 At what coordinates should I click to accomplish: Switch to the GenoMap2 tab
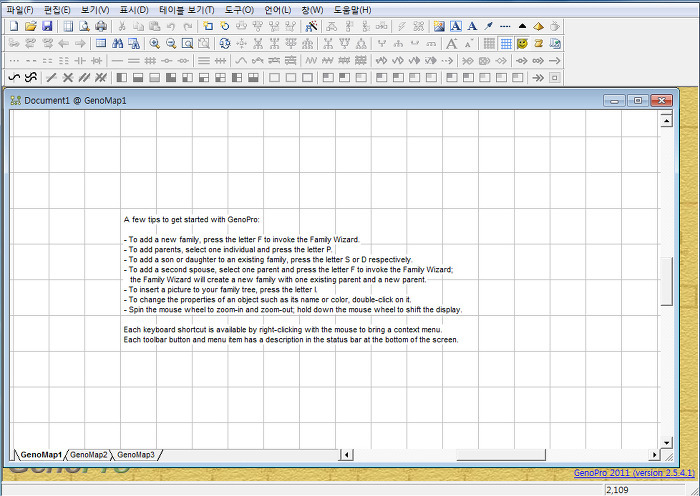[x=89, y=455]
